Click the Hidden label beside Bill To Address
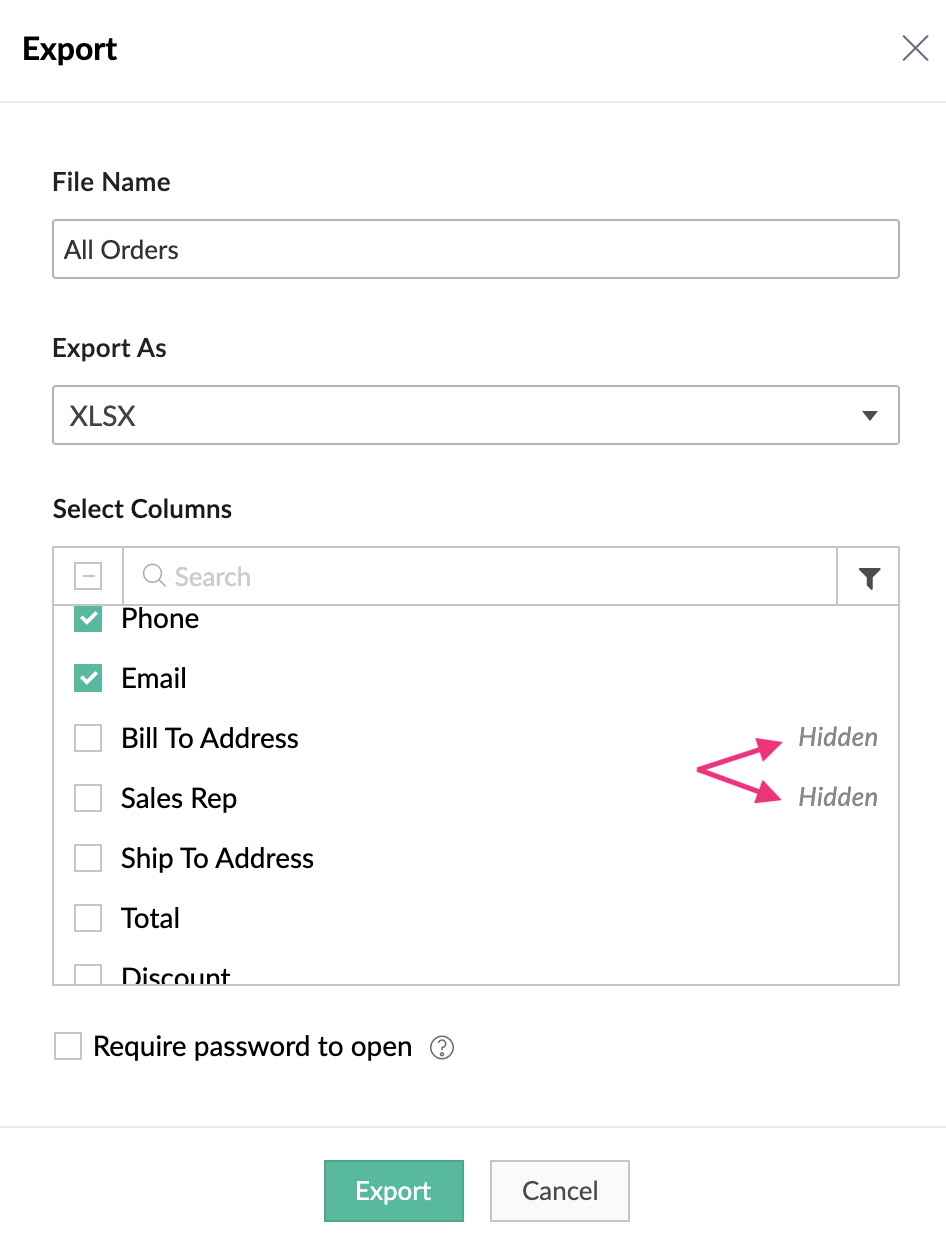The width and height of the screenshot is (946, 1244). point(838,737)
